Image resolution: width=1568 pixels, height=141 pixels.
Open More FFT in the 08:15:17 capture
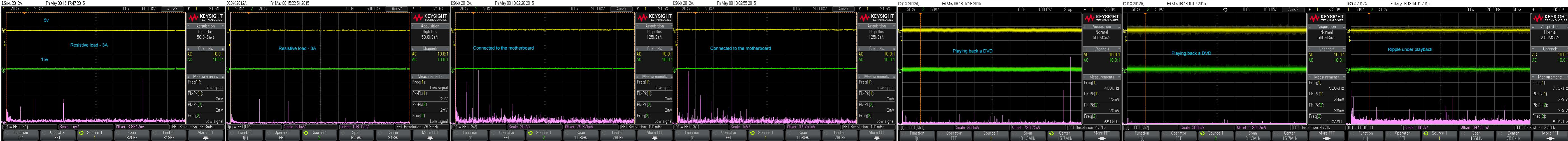[205, 135]
